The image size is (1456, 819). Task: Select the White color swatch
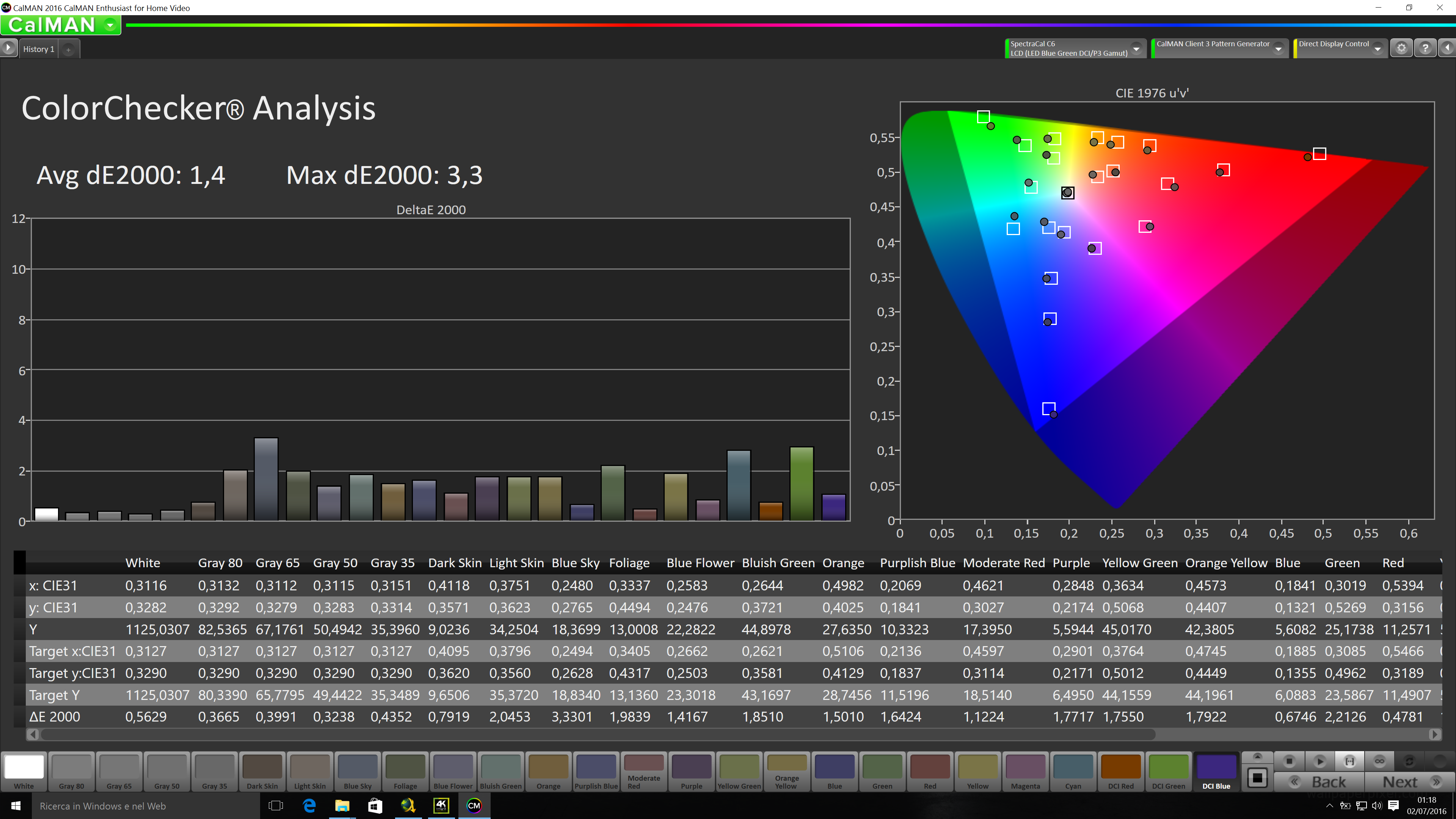click(24, 772)
